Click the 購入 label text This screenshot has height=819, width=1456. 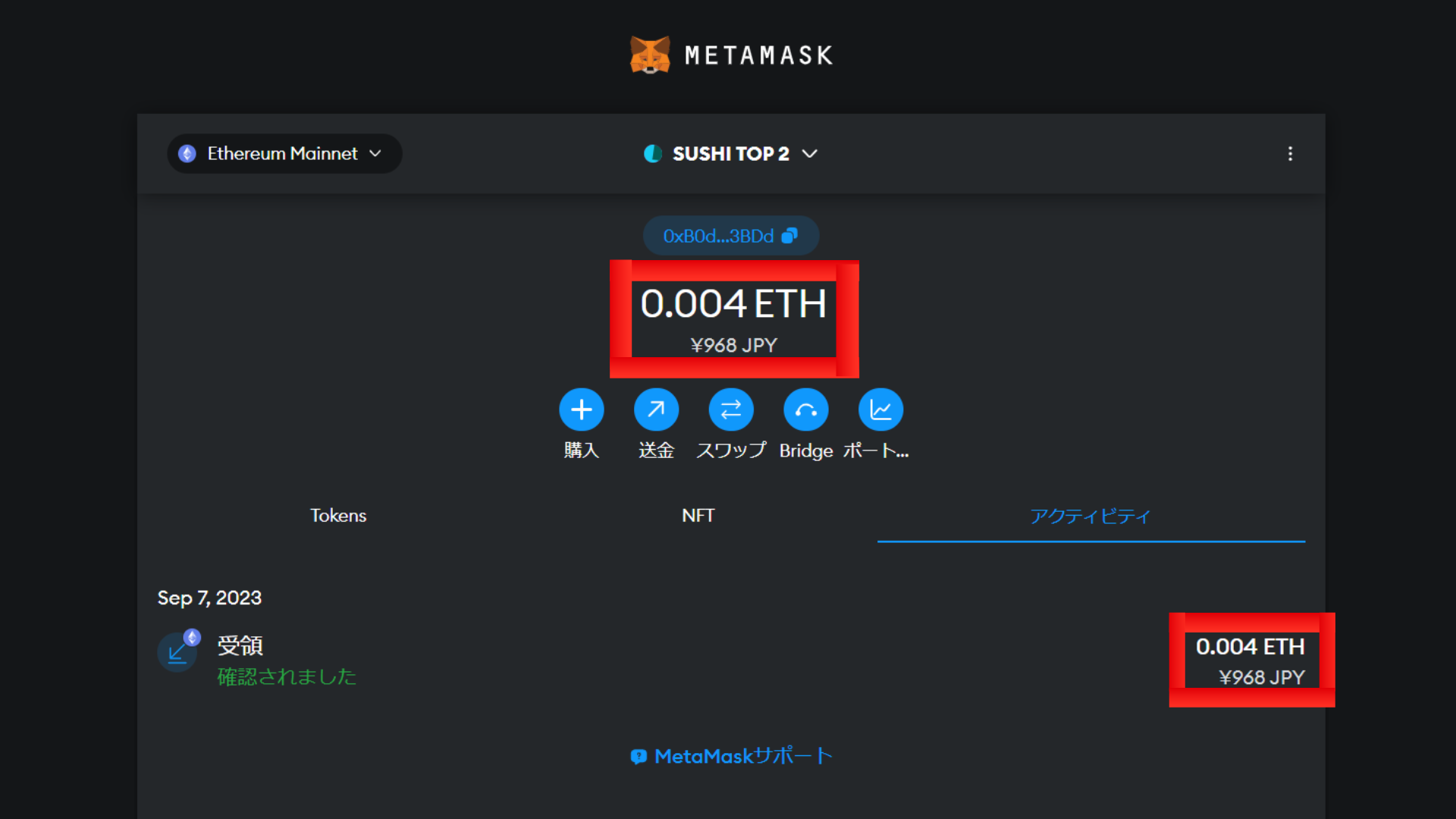582,450
